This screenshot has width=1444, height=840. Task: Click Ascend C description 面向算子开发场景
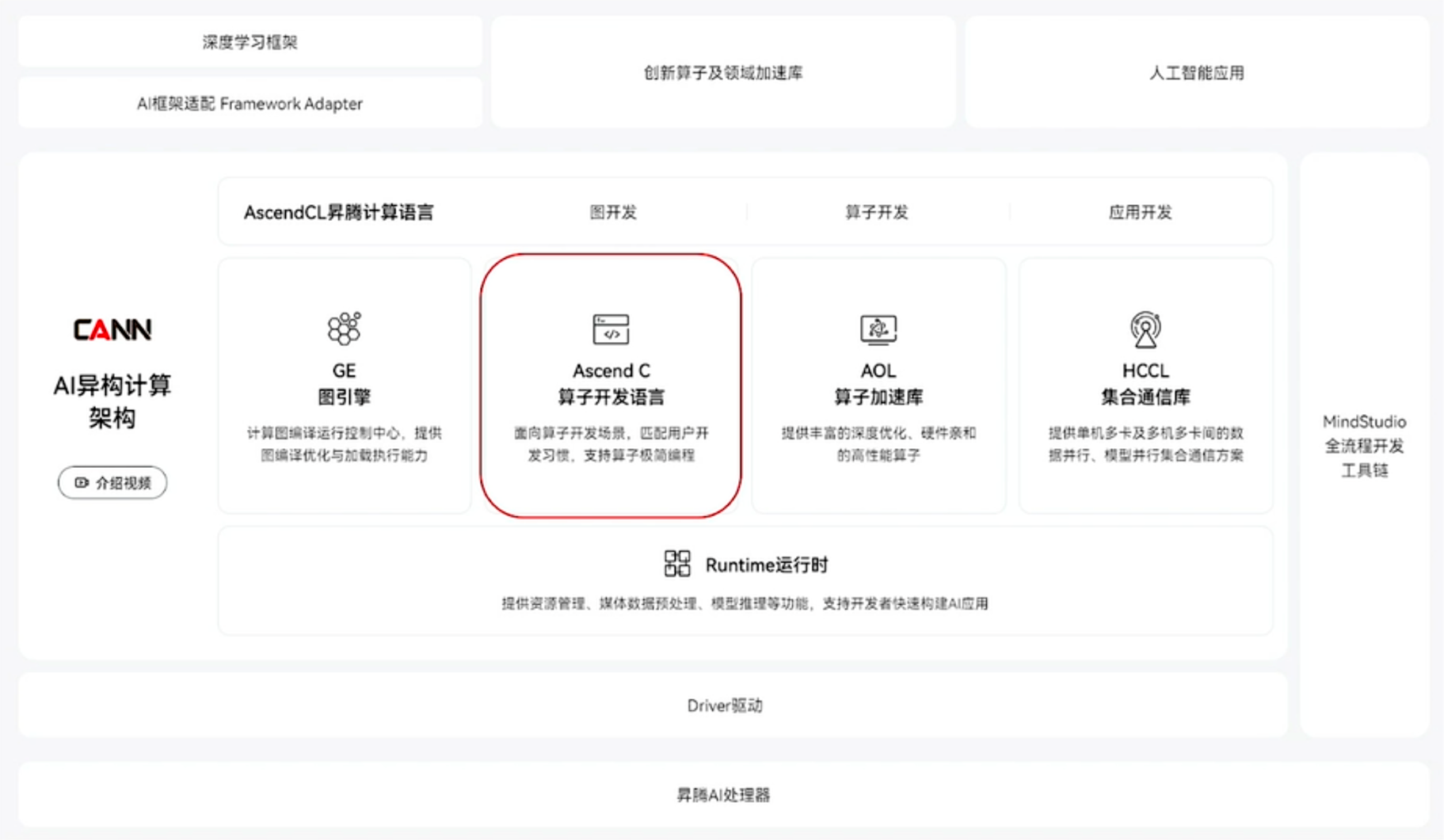[x=611, y=444]
